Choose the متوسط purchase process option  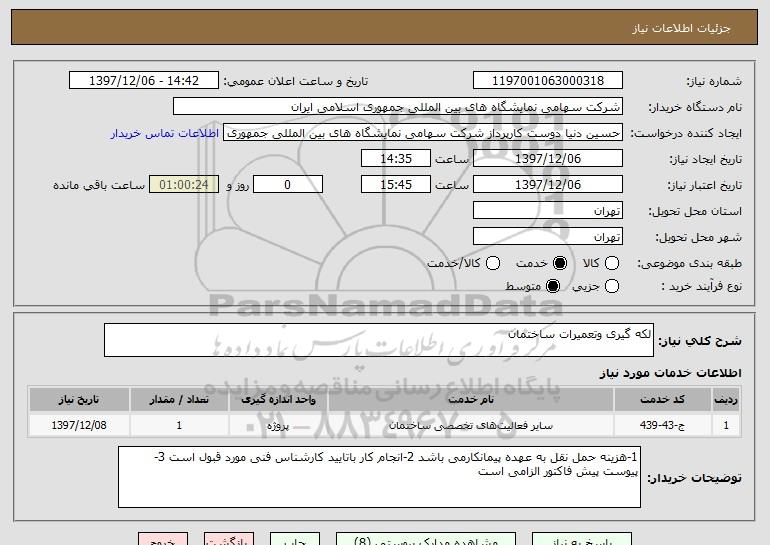(553, 286)
